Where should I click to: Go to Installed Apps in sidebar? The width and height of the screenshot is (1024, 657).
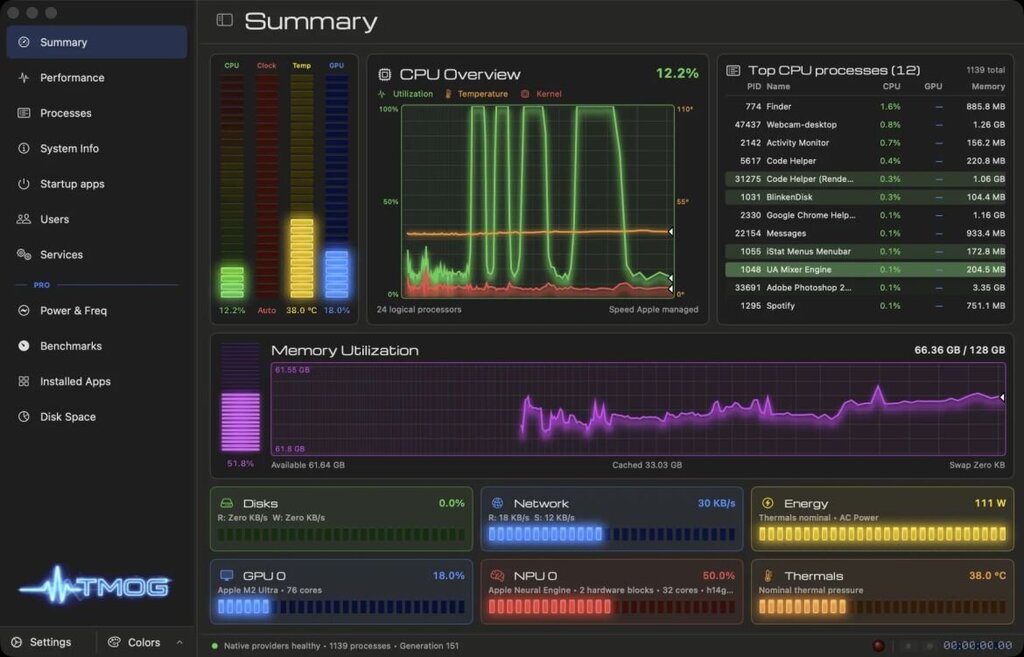point(97,381)
